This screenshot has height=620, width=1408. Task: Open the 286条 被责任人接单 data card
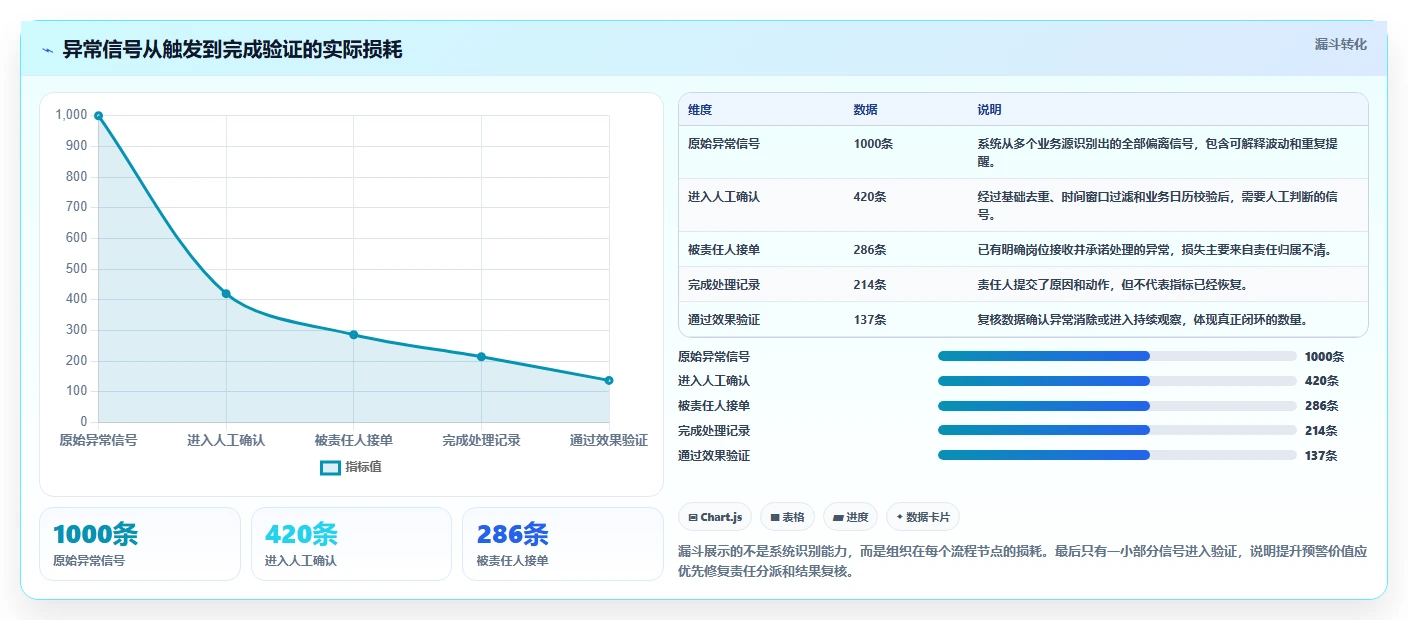[x=563, y=544]
